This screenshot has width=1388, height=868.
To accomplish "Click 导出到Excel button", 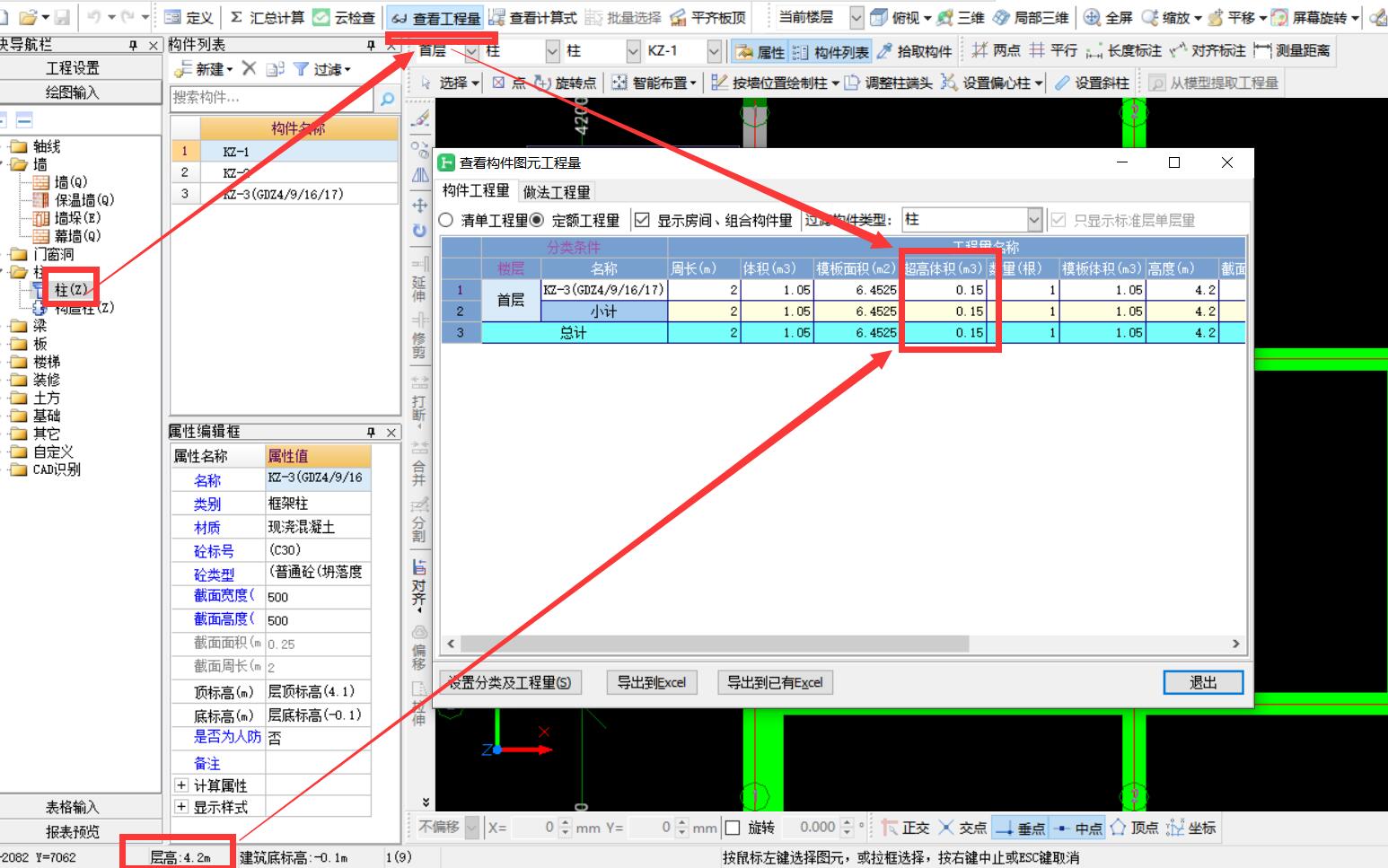I will point(652,682).
